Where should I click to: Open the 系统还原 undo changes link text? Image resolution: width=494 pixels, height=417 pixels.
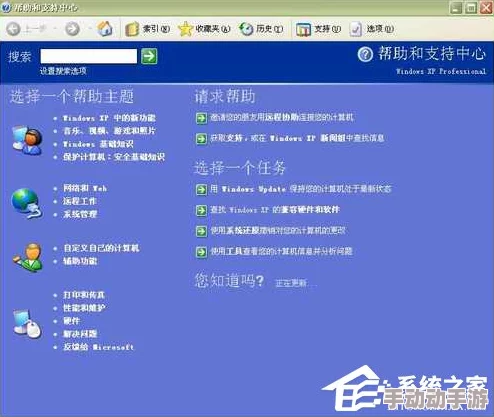pos(277,230)
